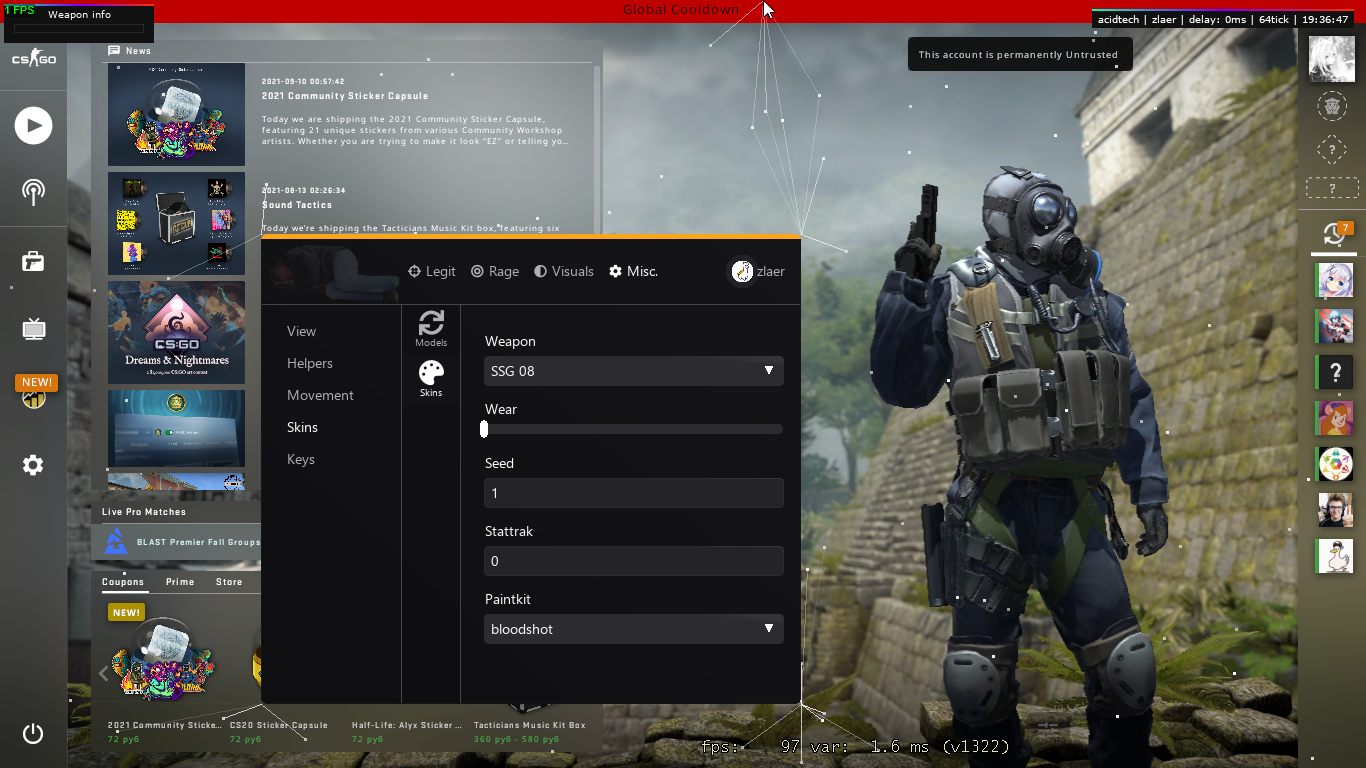Click the rank emblem icon in right sidebar

point(1332,105)
